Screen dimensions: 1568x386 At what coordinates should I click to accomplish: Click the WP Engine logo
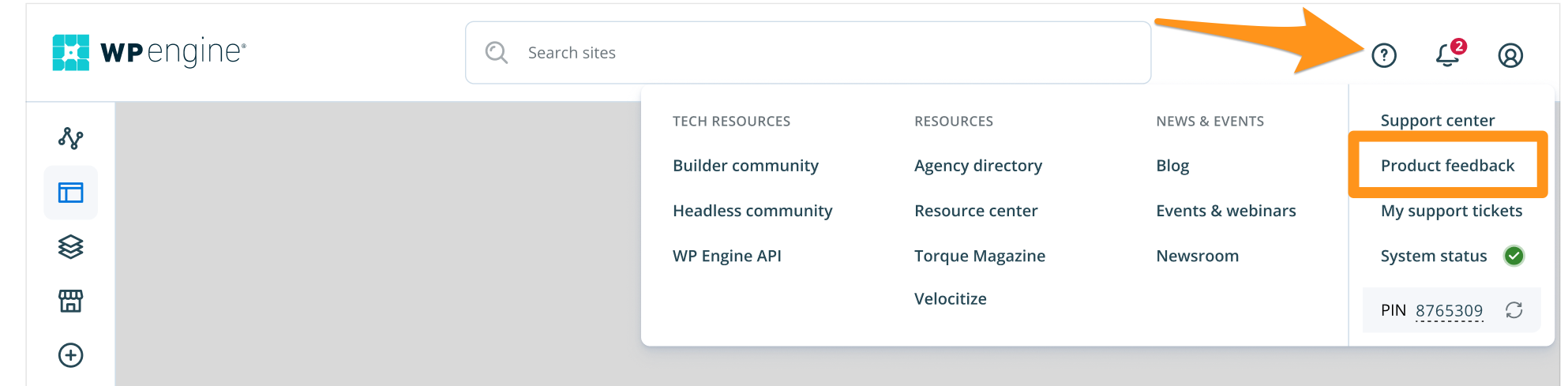coord(148,53)
